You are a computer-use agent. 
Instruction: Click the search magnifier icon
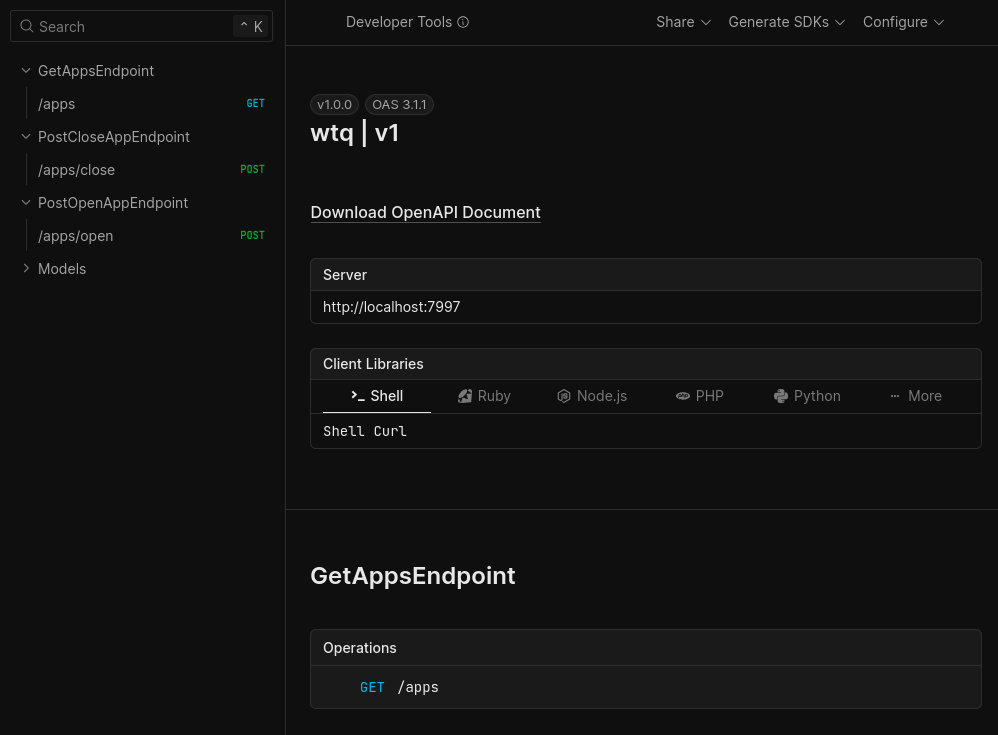tap(25, 26)
